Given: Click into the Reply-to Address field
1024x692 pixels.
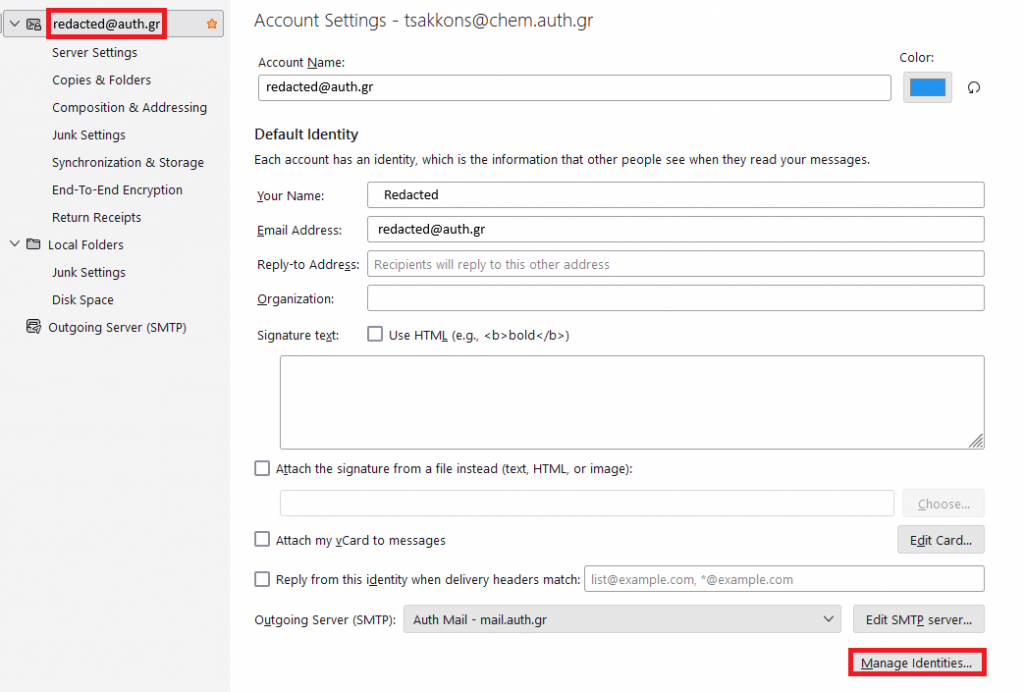Looking at the screenshot, I should 675,264.
